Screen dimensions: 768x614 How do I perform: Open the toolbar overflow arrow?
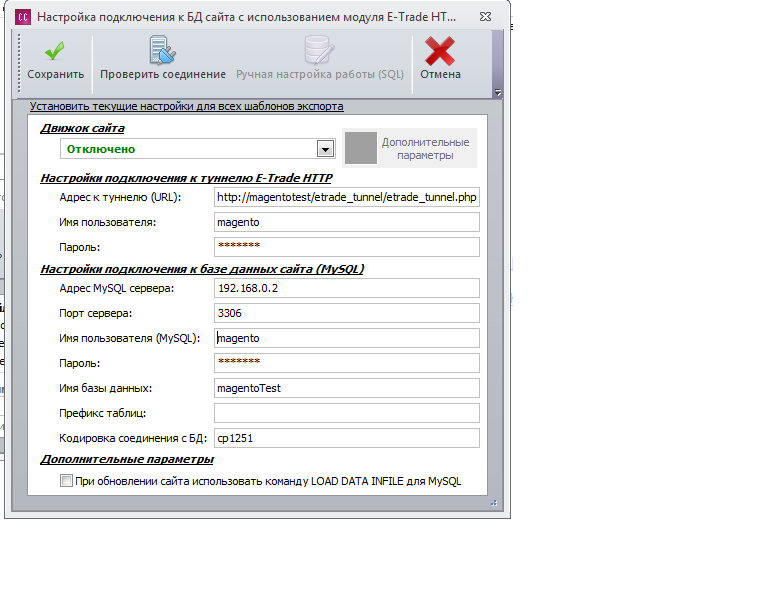[x=498, y=92]
